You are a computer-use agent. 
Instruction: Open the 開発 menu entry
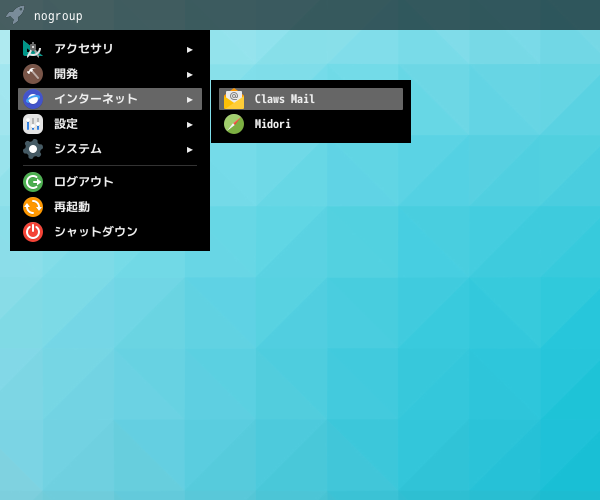(x=110, y=74)
